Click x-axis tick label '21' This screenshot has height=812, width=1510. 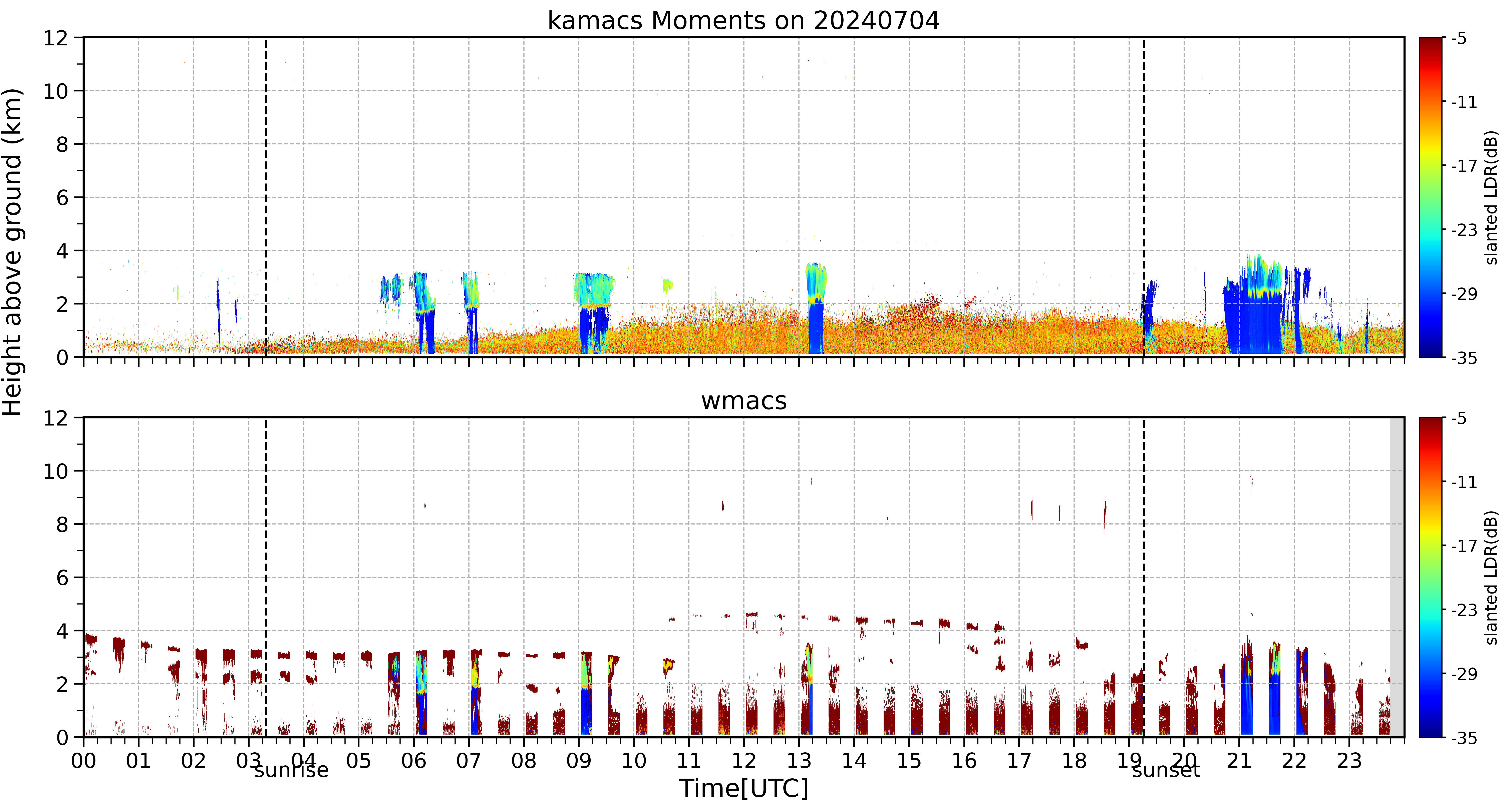click(1239, 761)
